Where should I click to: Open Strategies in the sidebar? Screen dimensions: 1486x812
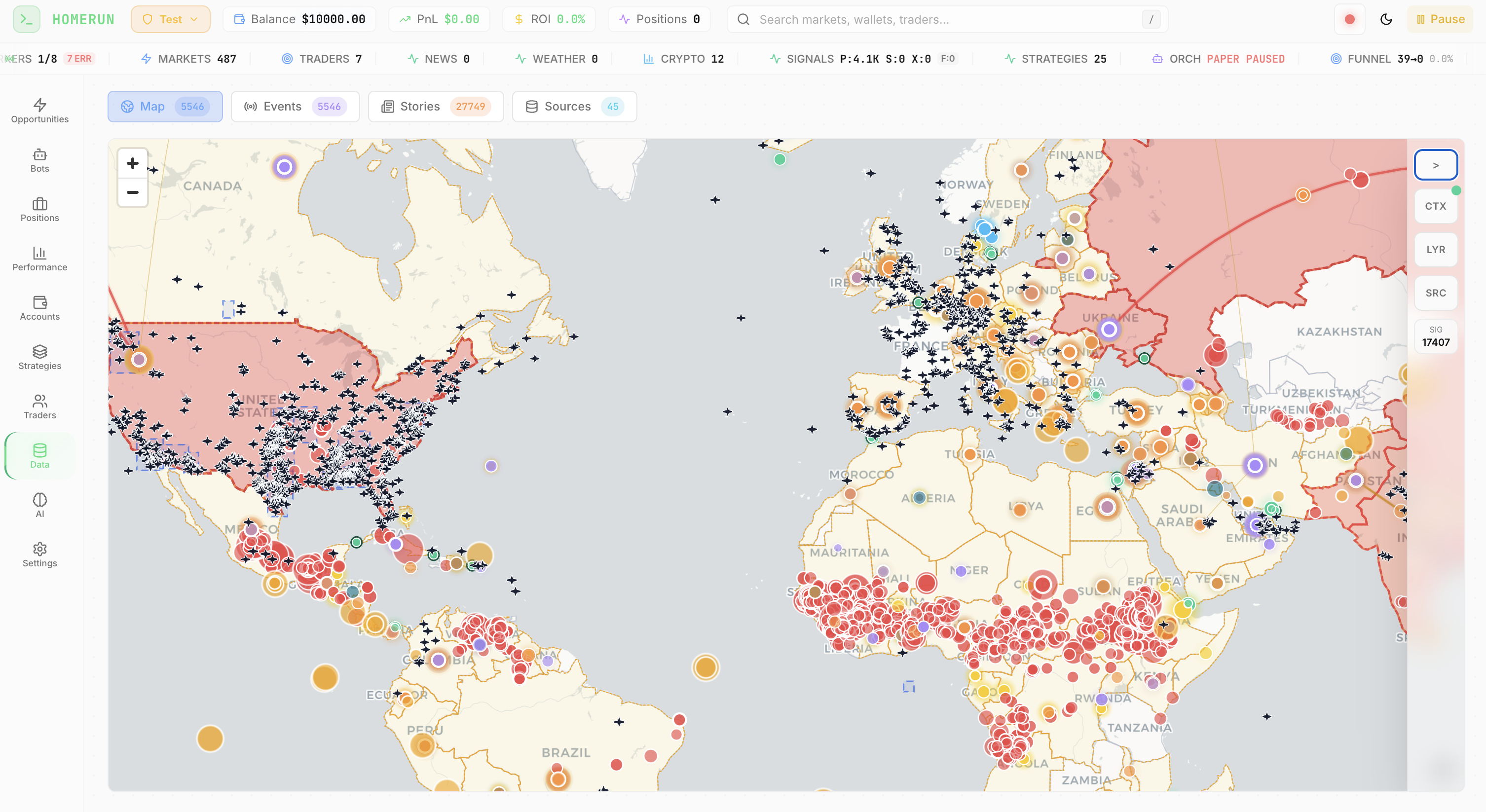click(x=40, y=357)
